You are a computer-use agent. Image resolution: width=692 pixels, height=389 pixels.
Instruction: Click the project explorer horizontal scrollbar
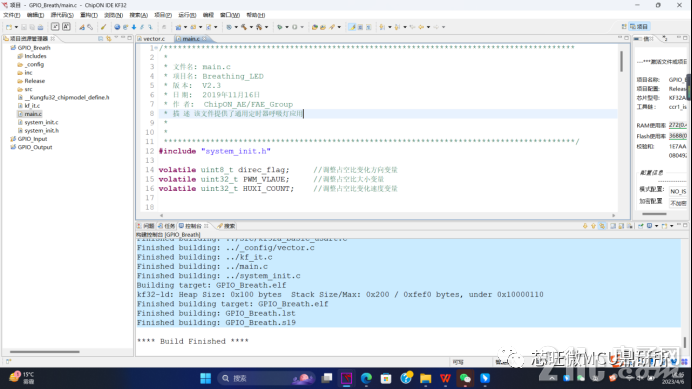pyautogui.click(x=45, y=352)
